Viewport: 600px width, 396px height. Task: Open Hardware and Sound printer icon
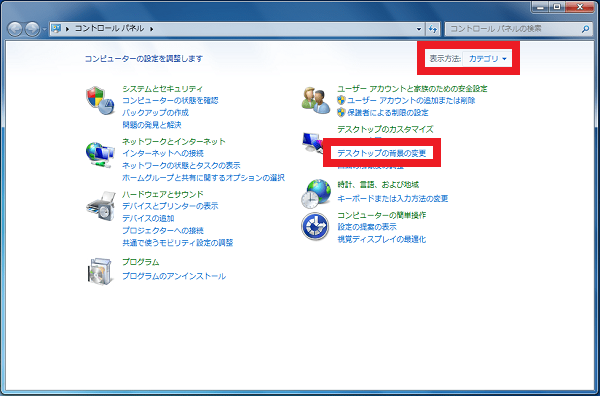(101, 206)
